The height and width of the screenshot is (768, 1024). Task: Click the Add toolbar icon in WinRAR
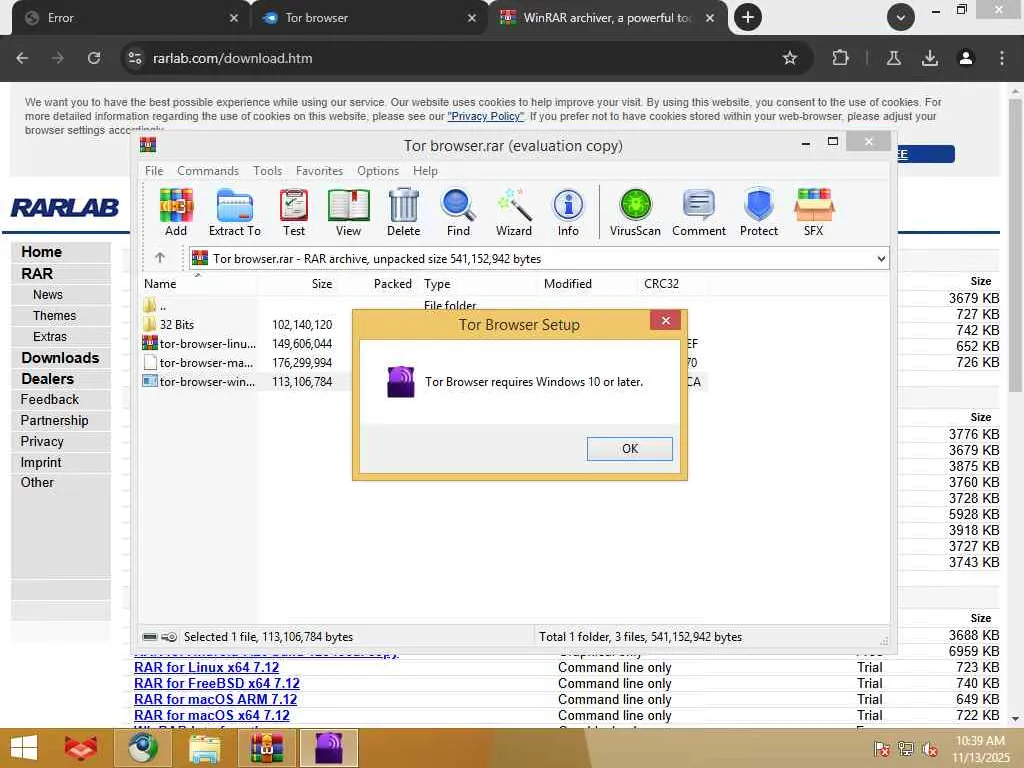pos(176,212)
